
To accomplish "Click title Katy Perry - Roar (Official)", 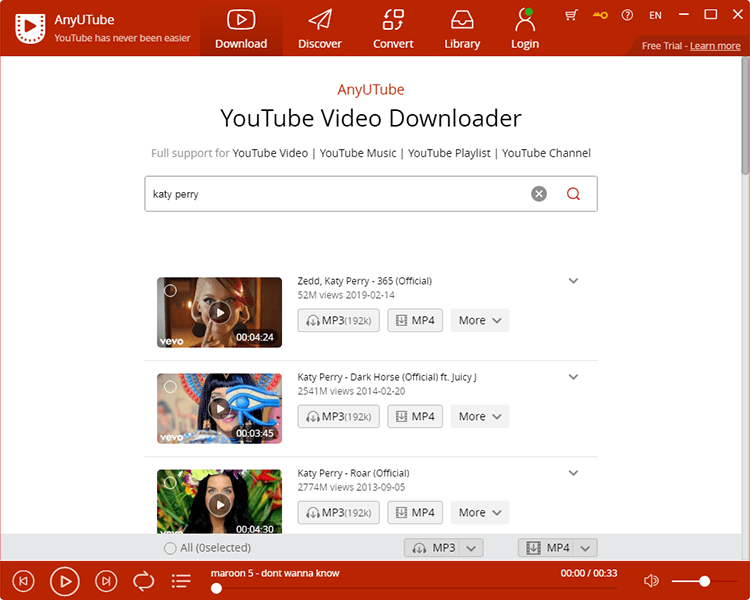I will tap(353, 473).
